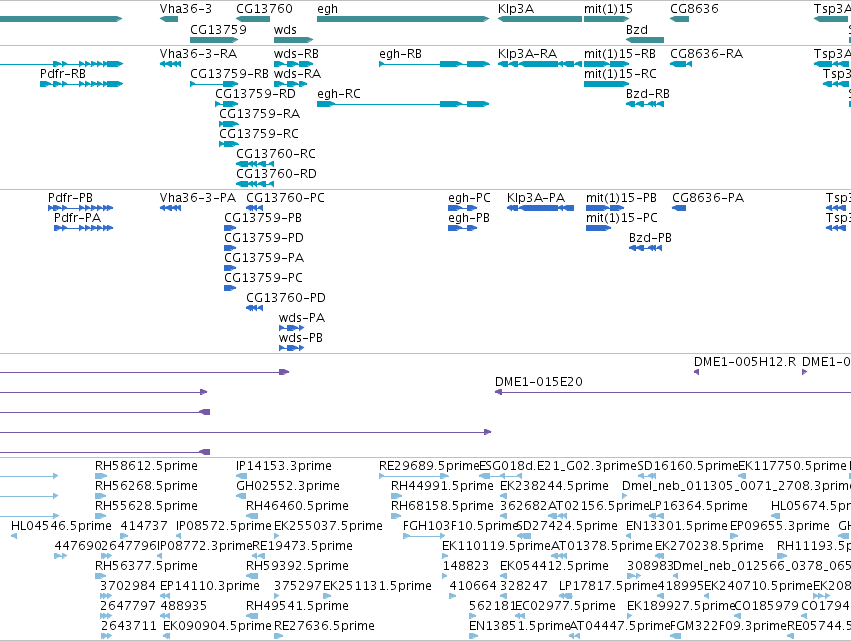Viewport: 851px width, 641px height.
Task: Select the CG13759-RD transcript glyph
Action: [x=227, y=104]
